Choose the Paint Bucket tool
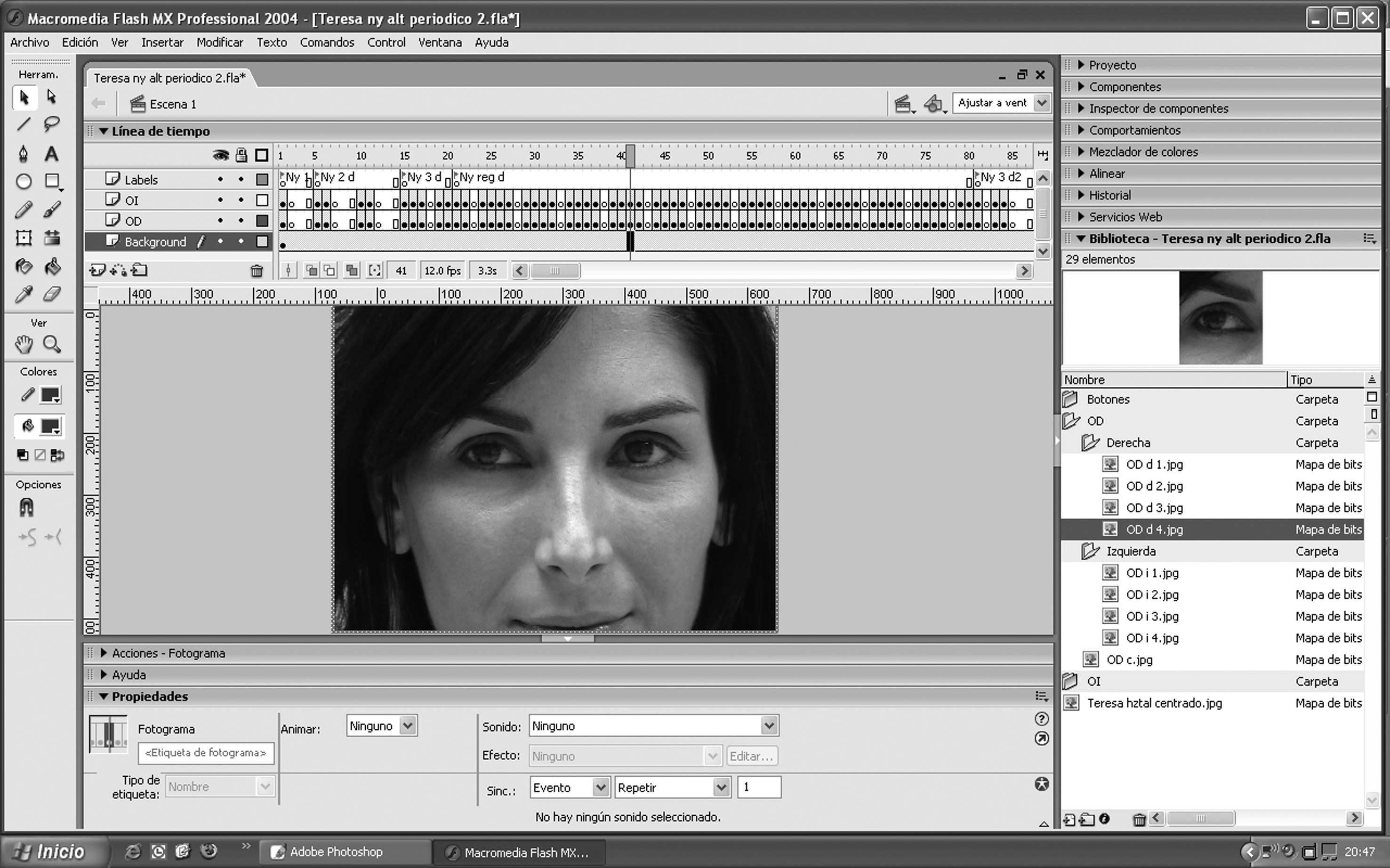This screenshot has width=1390, height=868. coord(52,266)
